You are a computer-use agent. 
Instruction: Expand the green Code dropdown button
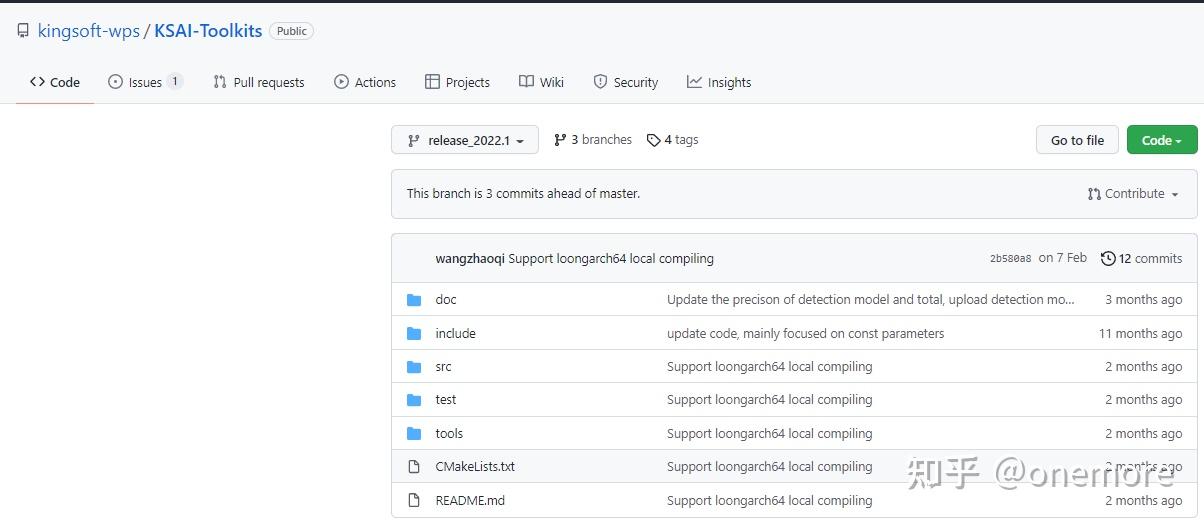click(1162, 140)
